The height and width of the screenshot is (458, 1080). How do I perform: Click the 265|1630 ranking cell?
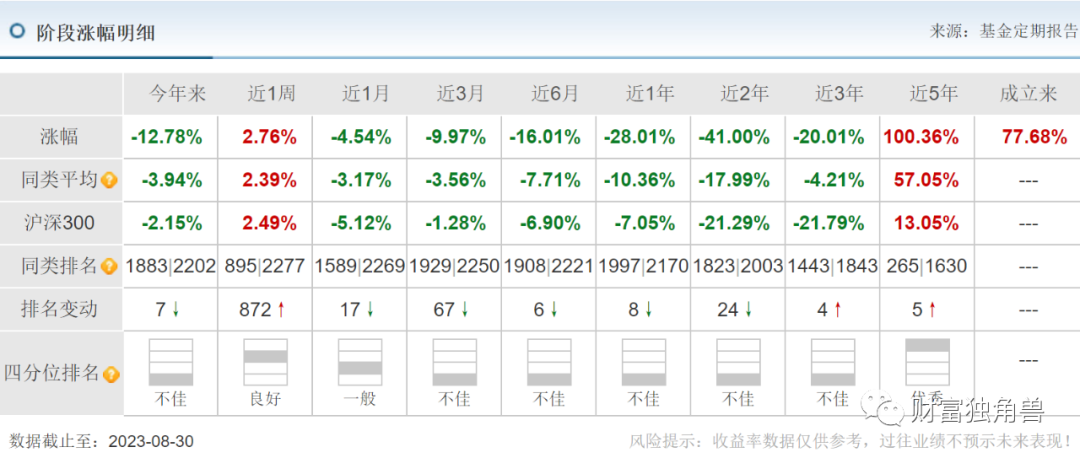(927, 267)
